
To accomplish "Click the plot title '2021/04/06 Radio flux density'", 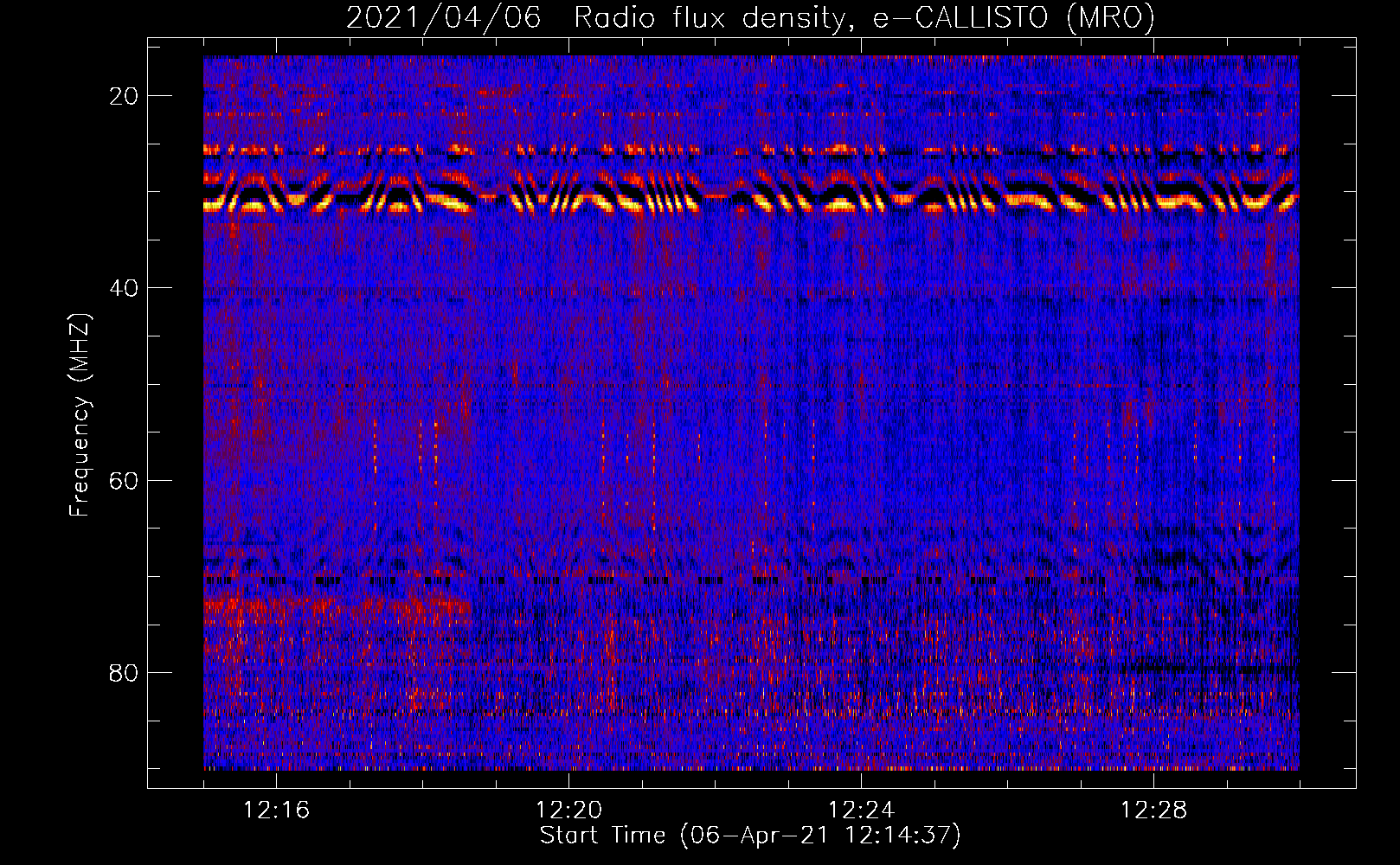I will (x=750, y=18).
